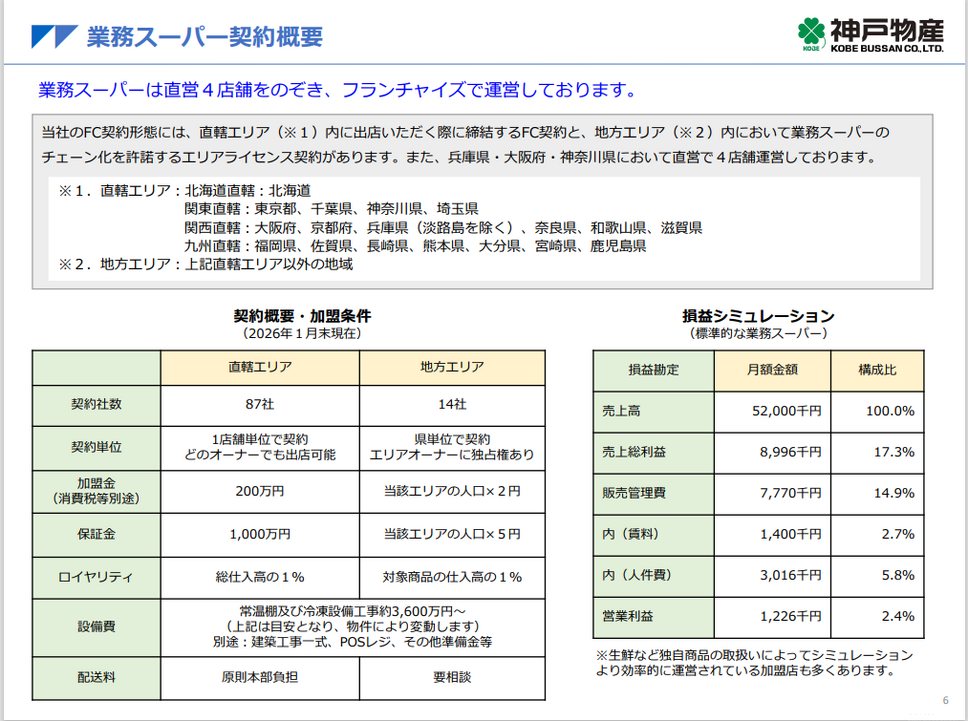
Task: Click the 損益シミュレーション heading
Action: (x=759, y=316)
